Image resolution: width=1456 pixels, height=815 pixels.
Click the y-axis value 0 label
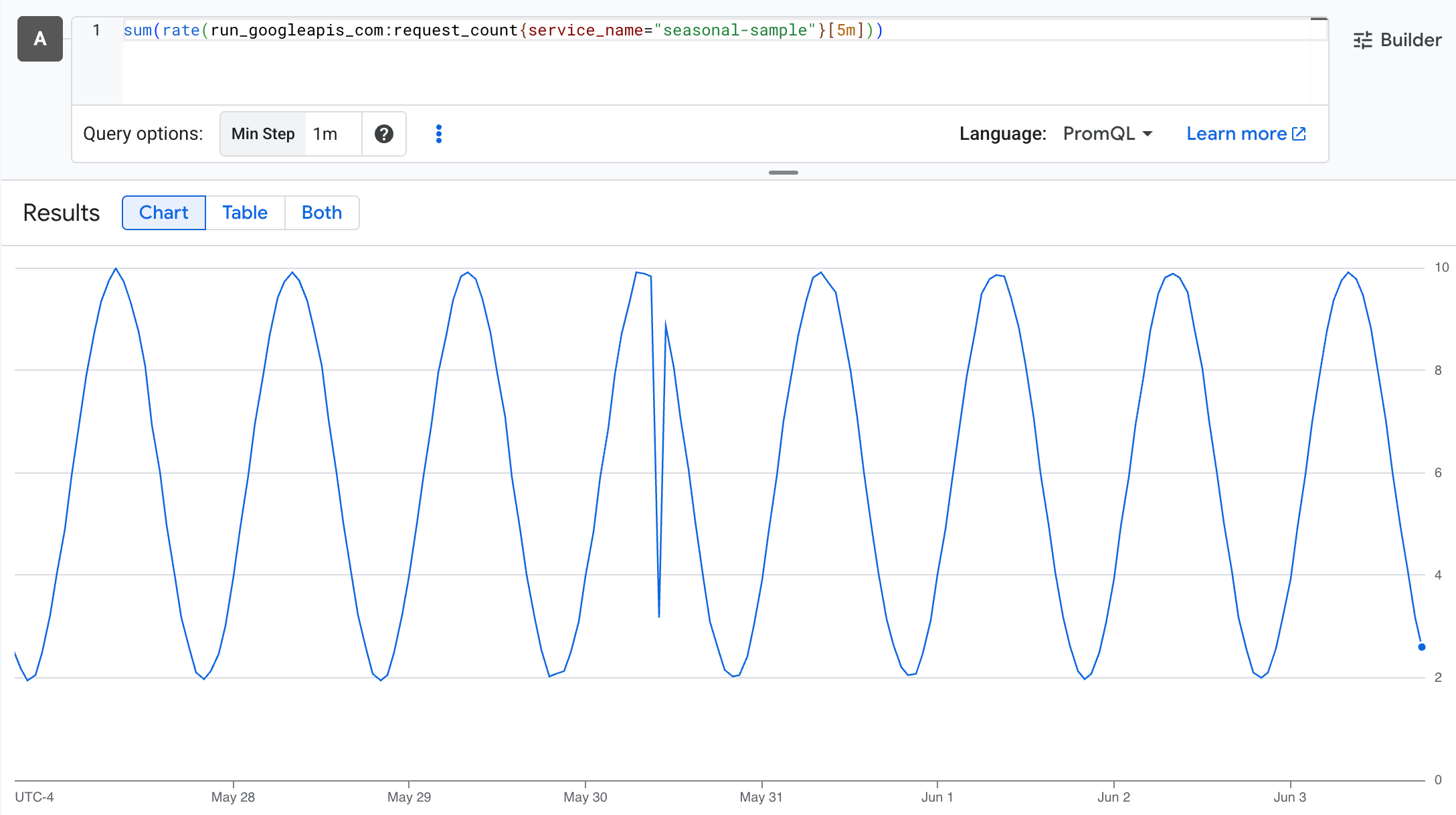[x=1438, y=780]
